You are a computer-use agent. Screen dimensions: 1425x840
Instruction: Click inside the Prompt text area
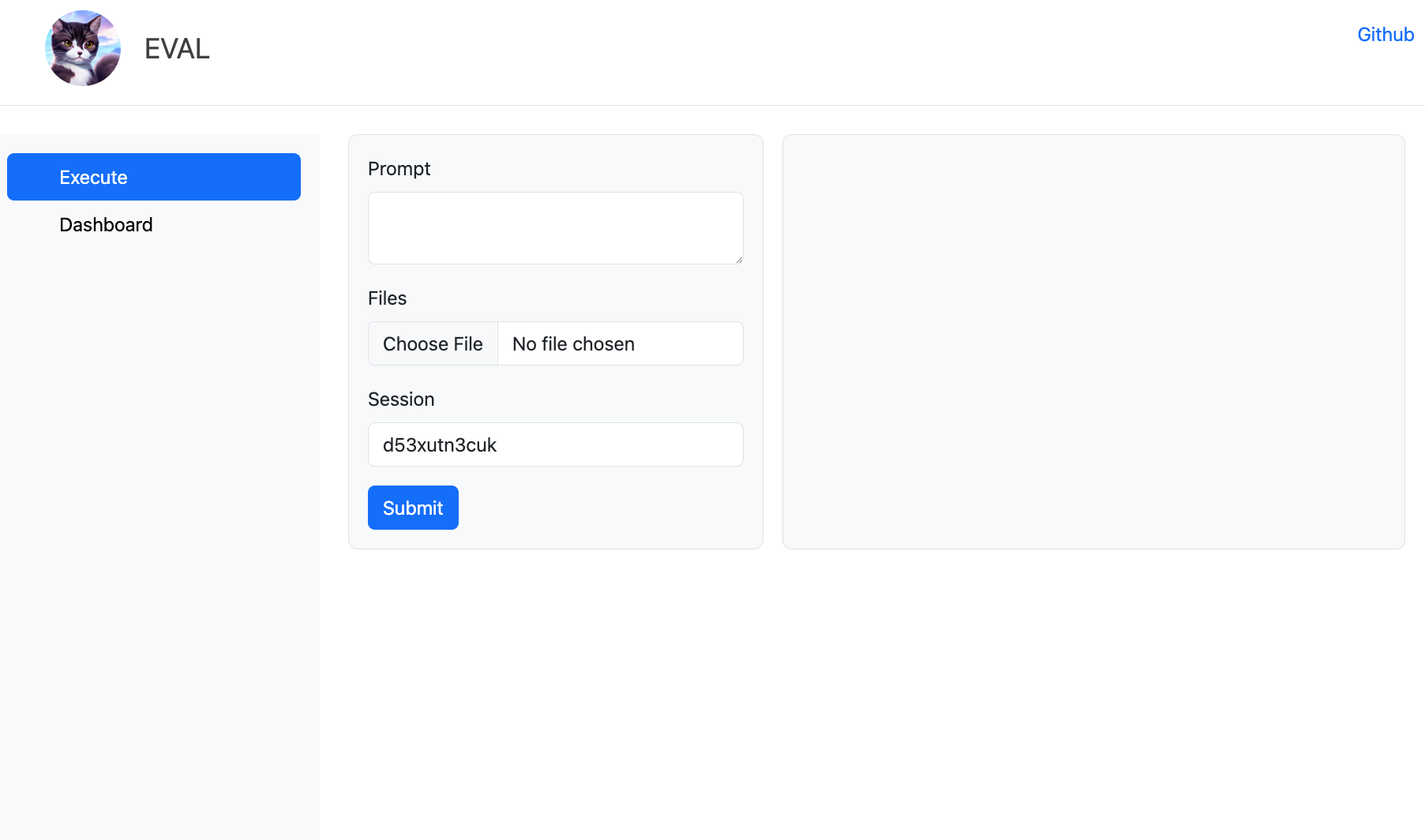pyautogui.click(x=555, y=228)
